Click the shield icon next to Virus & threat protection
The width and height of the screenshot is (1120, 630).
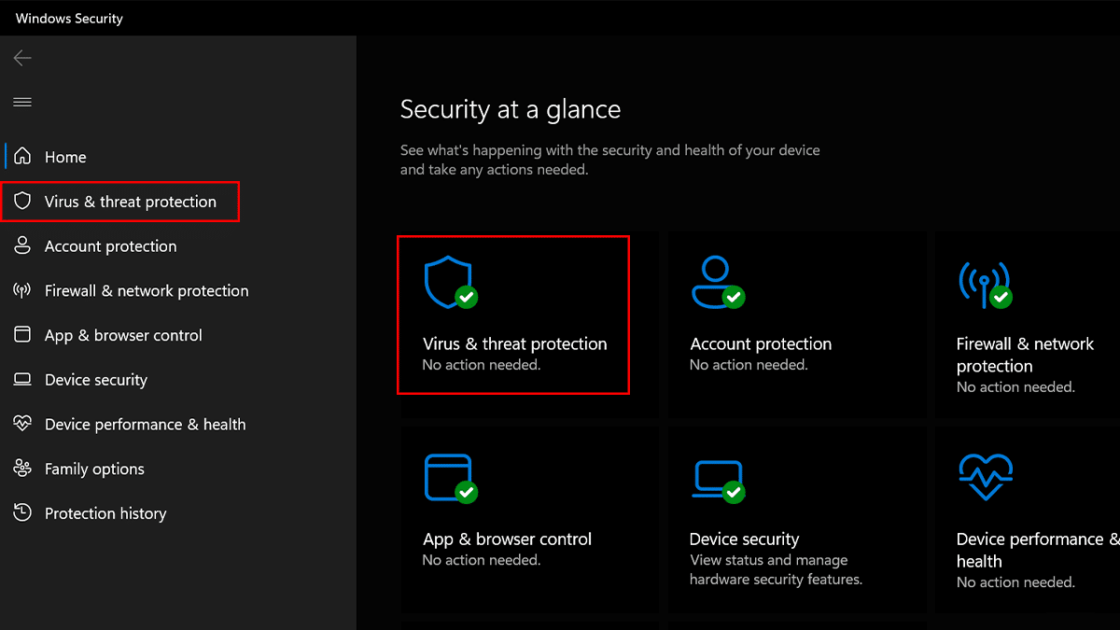pos(22,200)
